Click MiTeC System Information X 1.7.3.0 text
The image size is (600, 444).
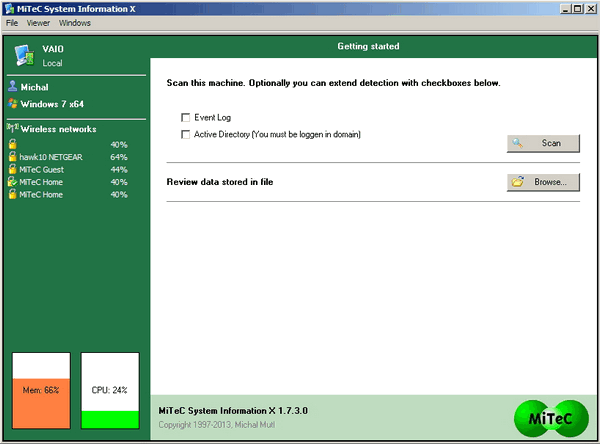pos(233,411)
